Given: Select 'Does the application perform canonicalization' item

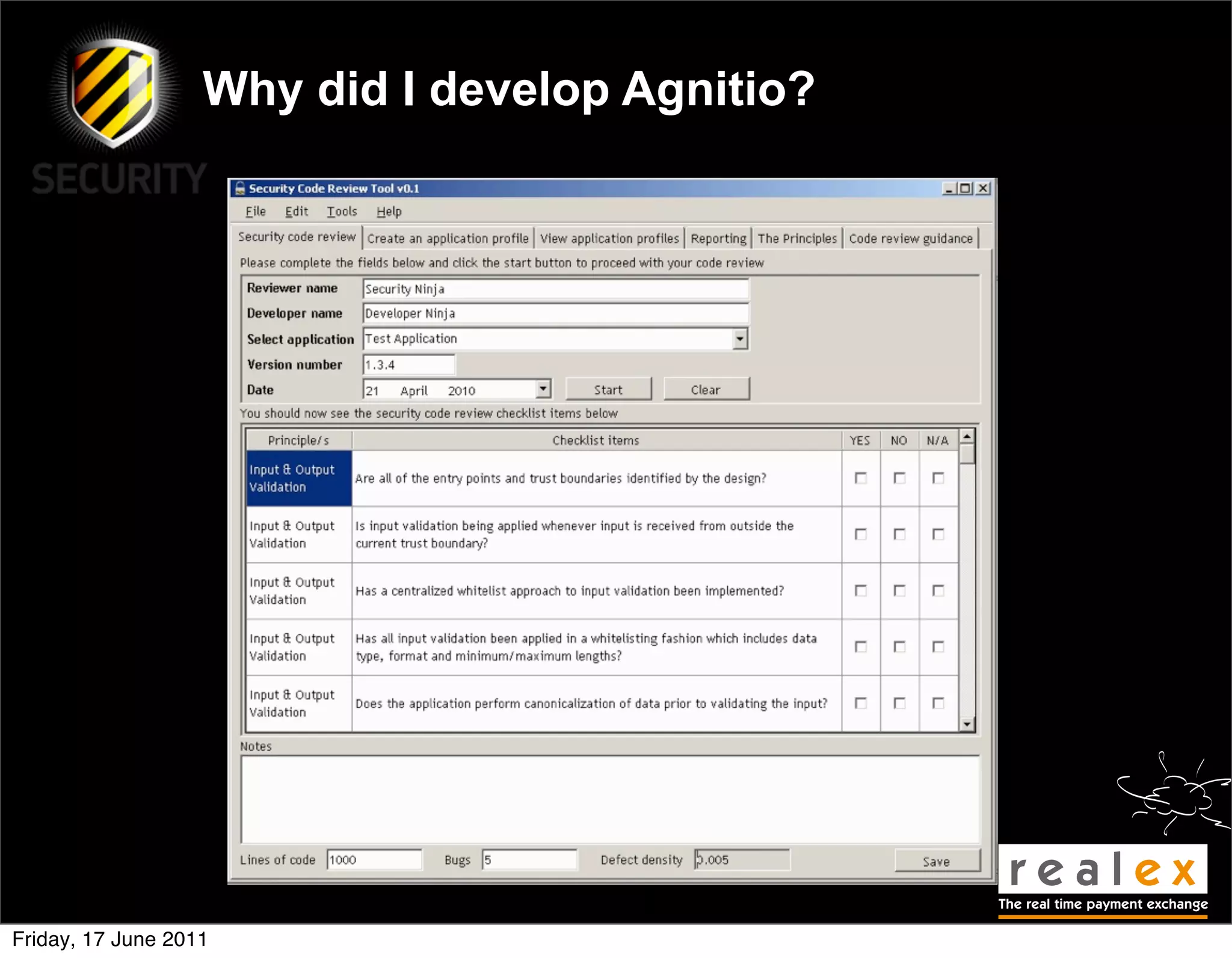Looking at the screenshot, I should click(596, 703).
